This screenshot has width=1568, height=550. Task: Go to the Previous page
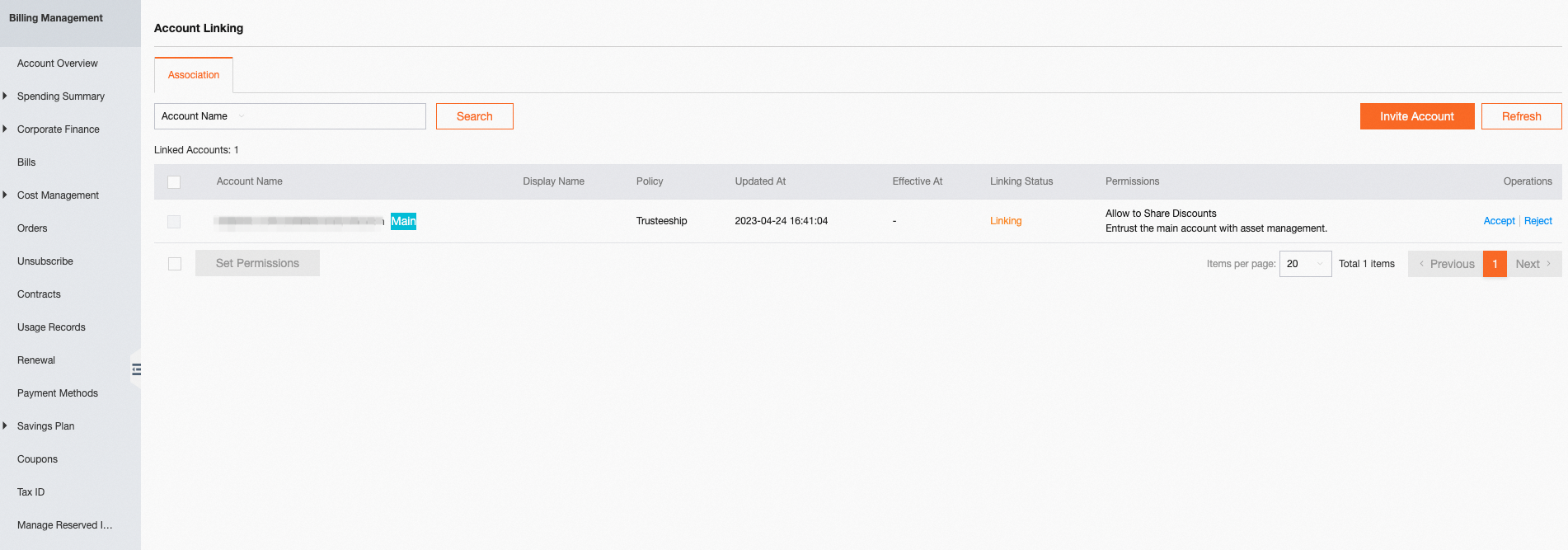tap(1446, 264)
